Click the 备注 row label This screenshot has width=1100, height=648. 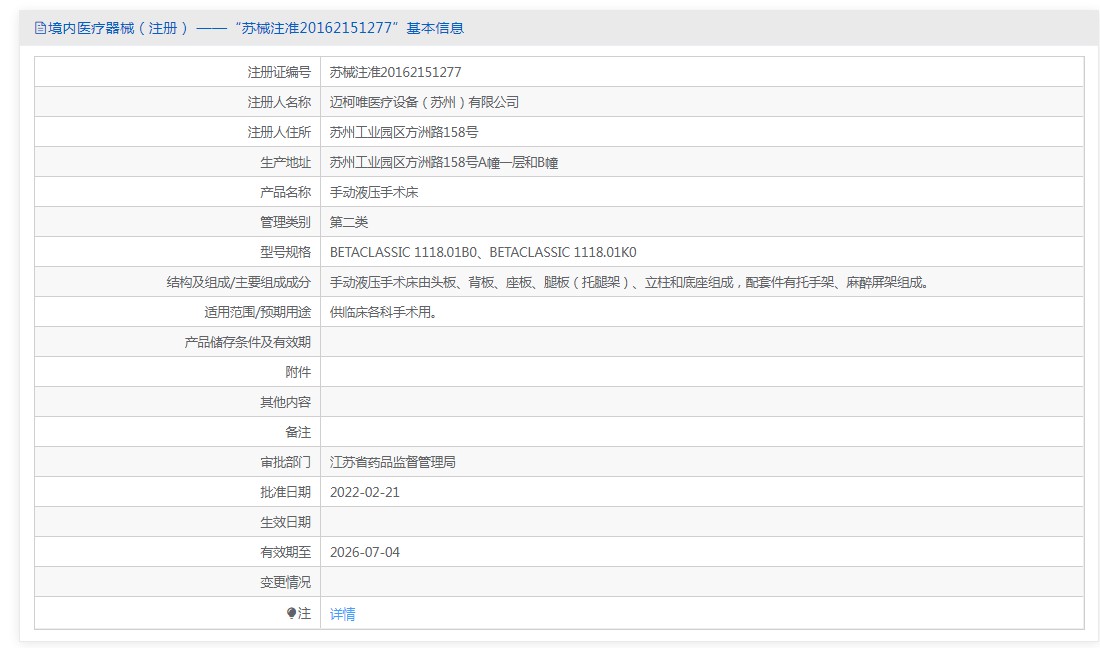298,433
